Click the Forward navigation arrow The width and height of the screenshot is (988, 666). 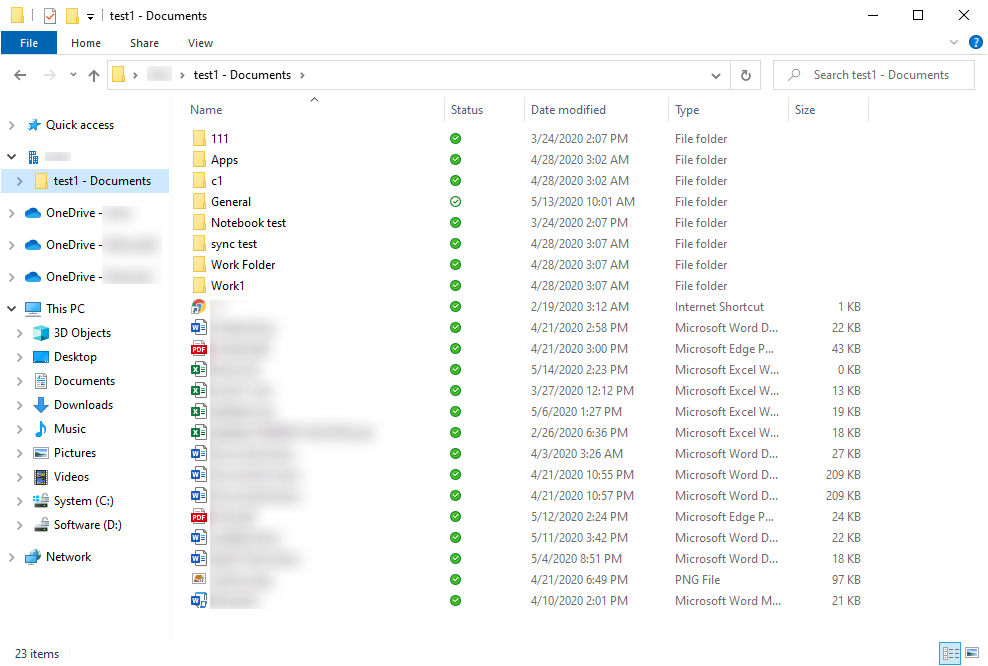(x=49, y=75)
